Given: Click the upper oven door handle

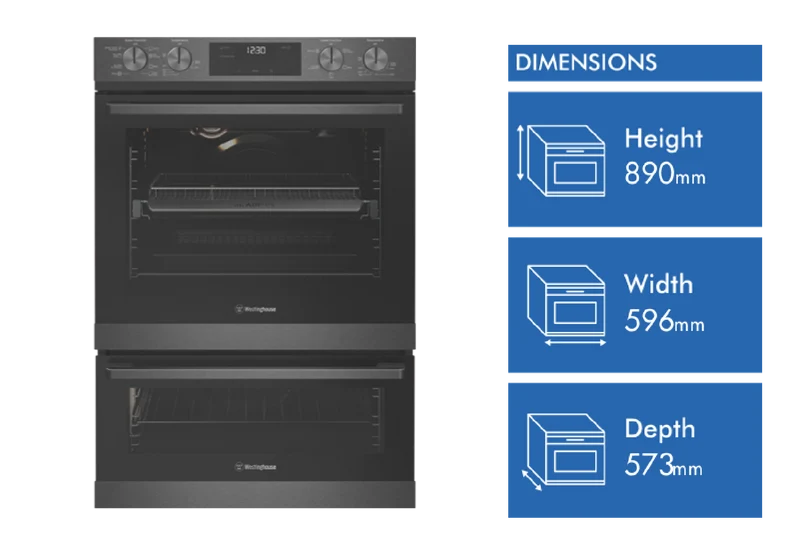Looking at the screenshot, I should tap(255, 109).
